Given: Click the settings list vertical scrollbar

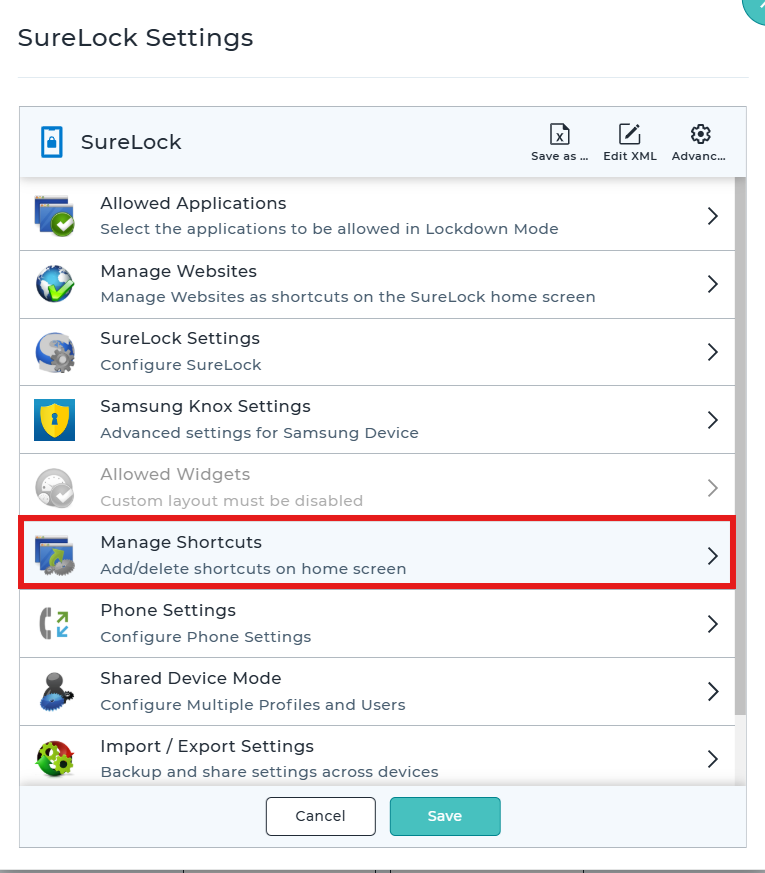Looking at the screenshot, I should point(741,445).
